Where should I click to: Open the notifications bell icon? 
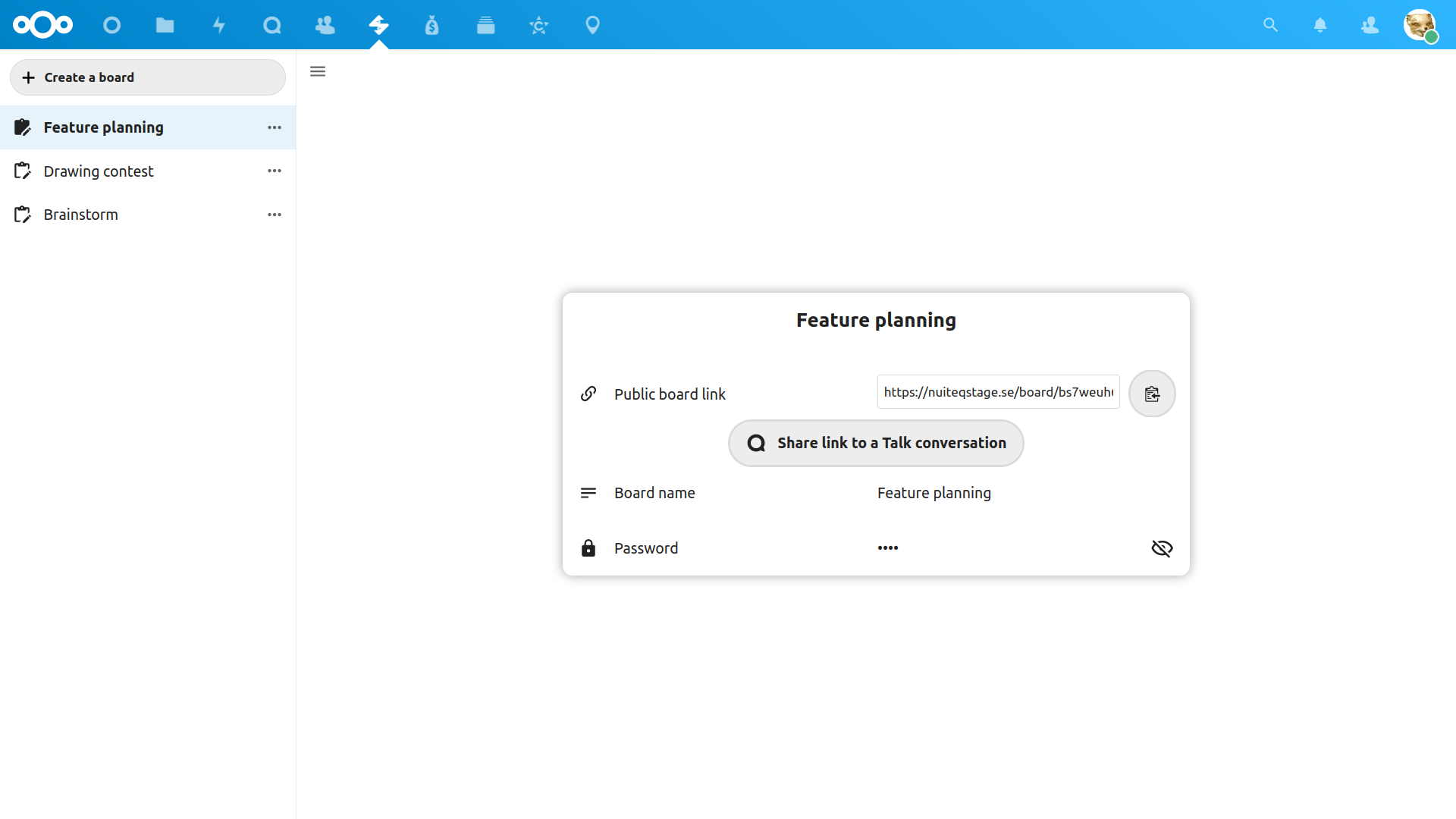pos(1319,24)
